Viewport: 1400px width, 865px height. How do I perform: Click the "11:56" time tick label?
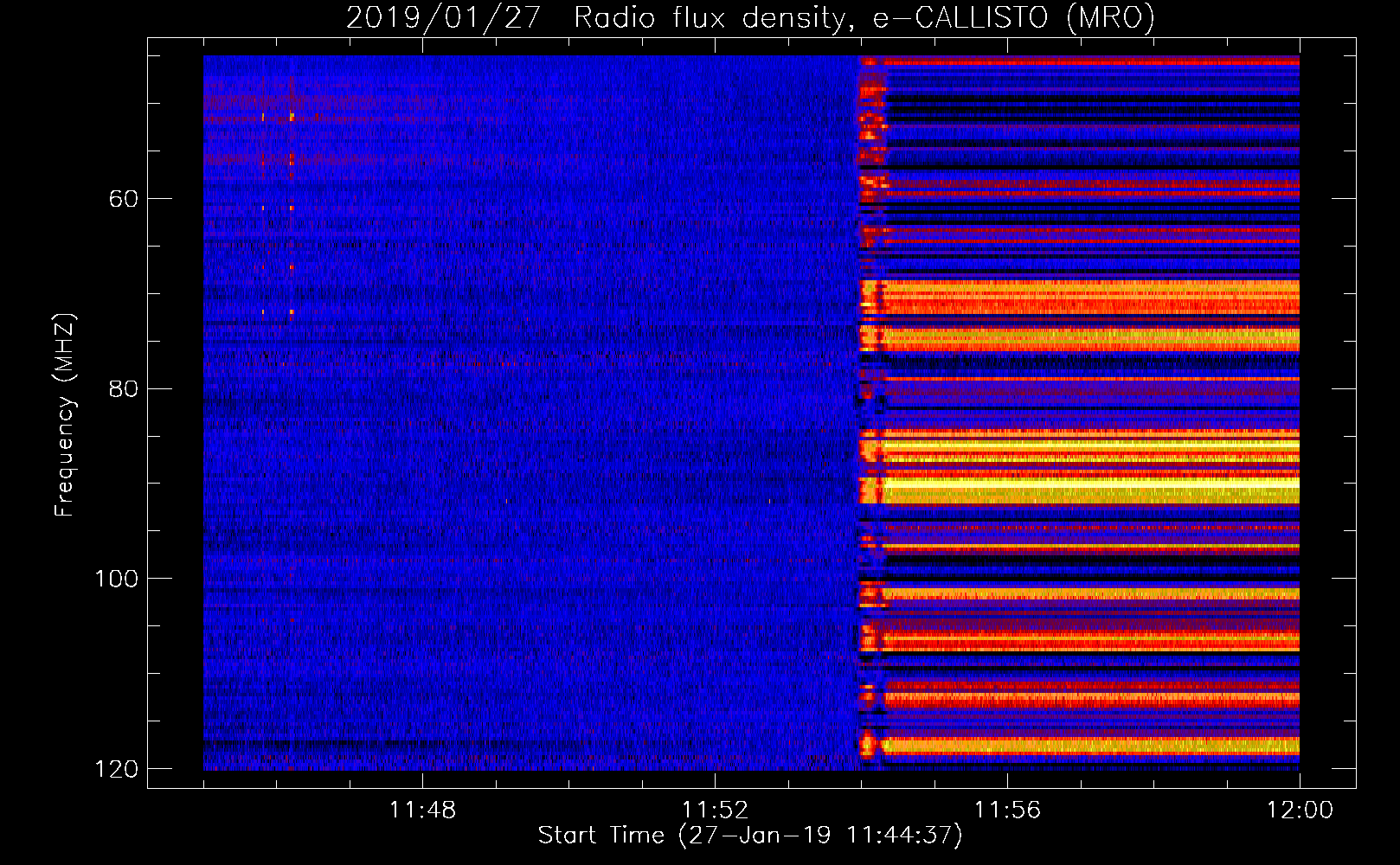(1007, 811)
